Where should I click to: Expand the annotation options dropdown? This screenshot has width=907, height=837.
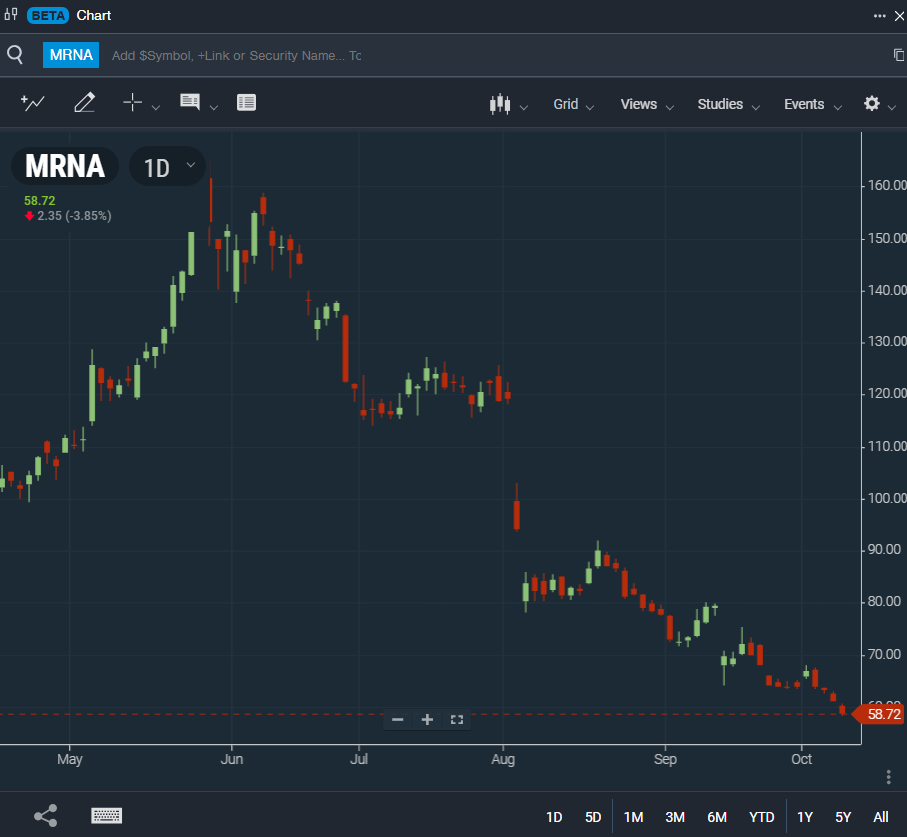point(213,108)
